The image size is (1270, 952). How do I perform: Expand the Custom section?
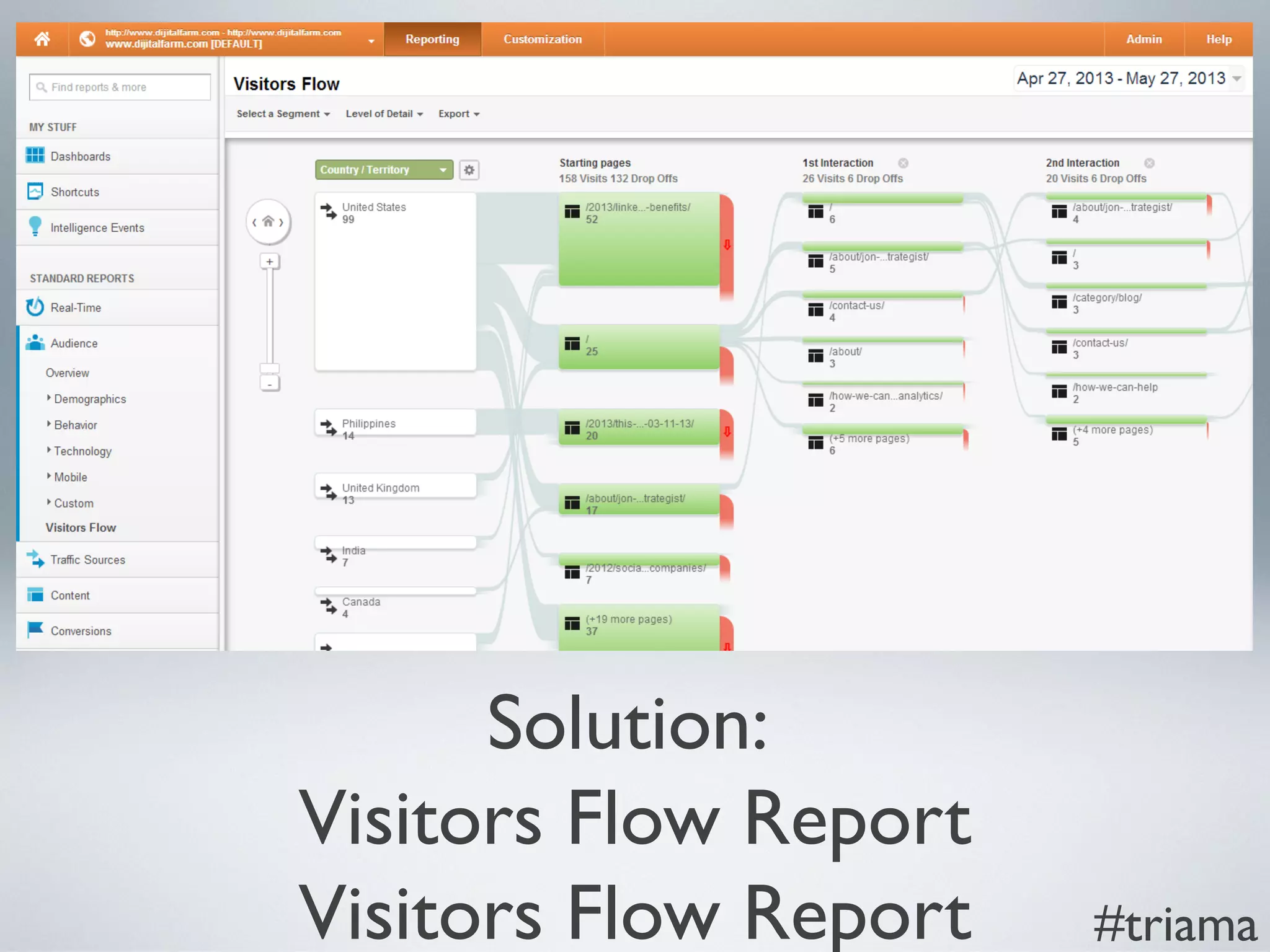[70, 503]
